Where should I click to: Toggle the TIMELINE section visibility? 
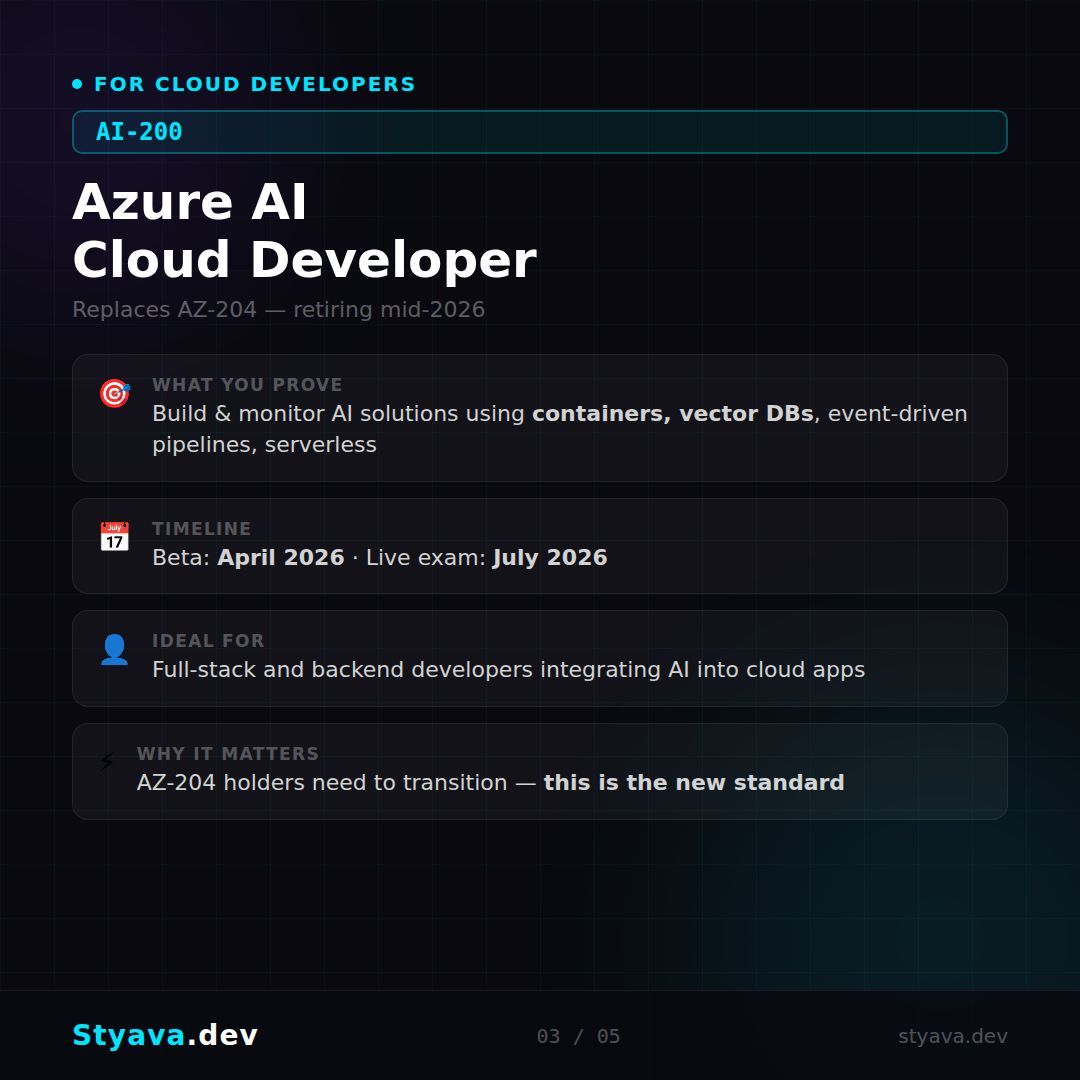tap(540, 546)
